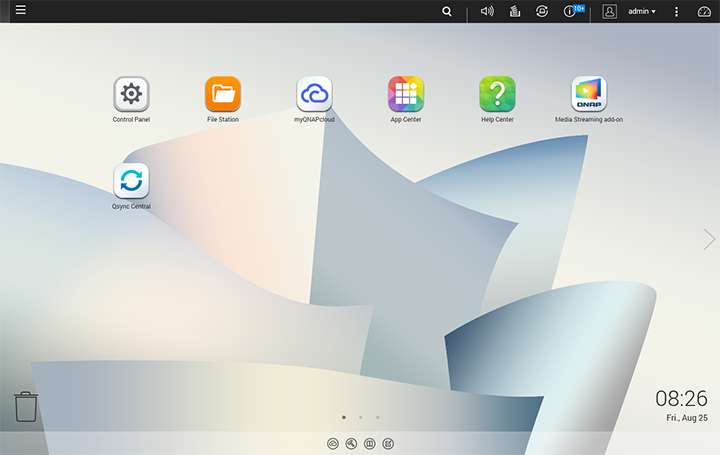The height and width of the screenshot is (455, 720).
Task: Open Qsync Central
Action: [x=131, y=181]
